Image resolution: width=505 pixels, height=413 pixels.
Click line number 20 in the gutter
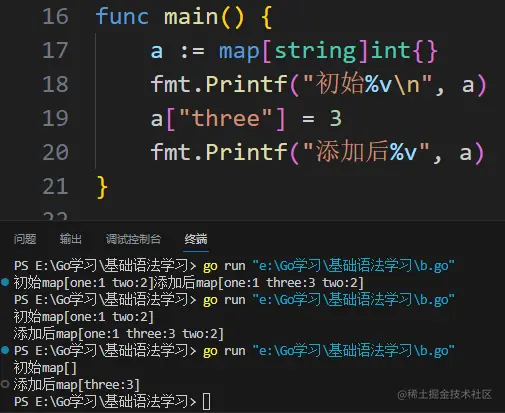tap(55, 152)
